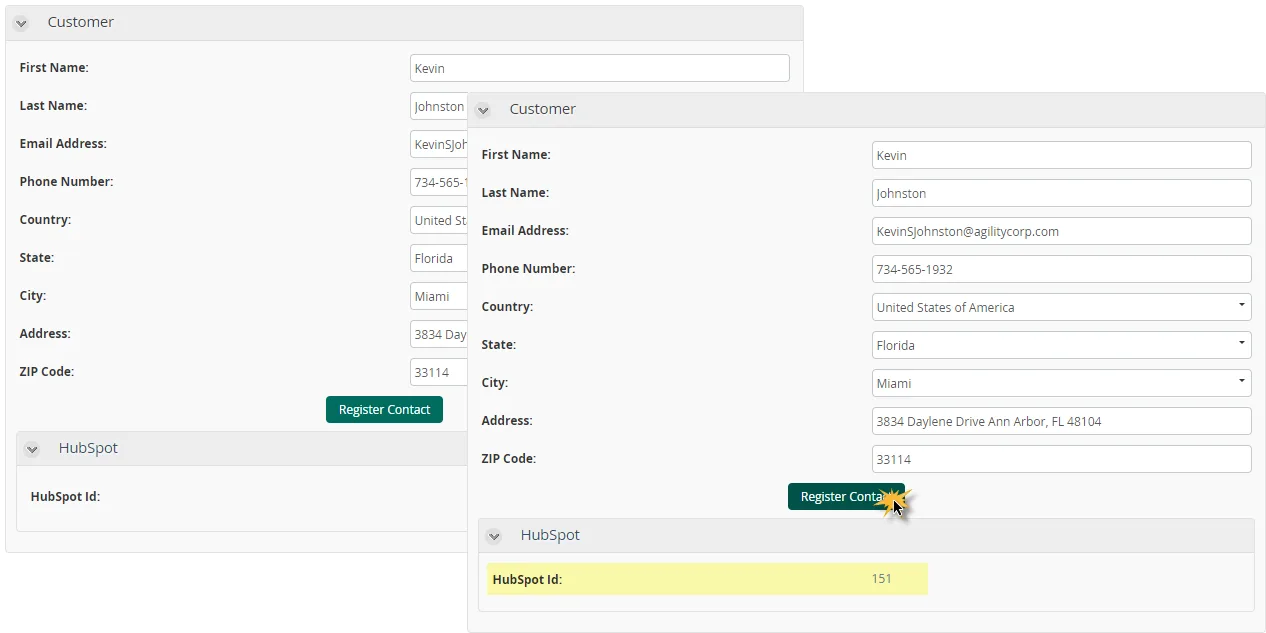Collapse the Customer section in the back form
1266x633 pixels.
[x=21, y=23]
